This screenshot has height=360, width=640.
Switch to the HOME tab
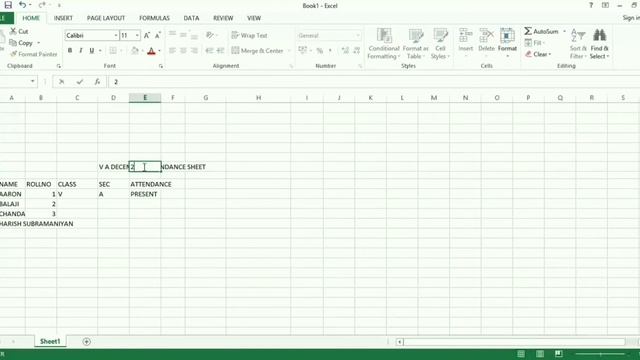click(31, 18)
